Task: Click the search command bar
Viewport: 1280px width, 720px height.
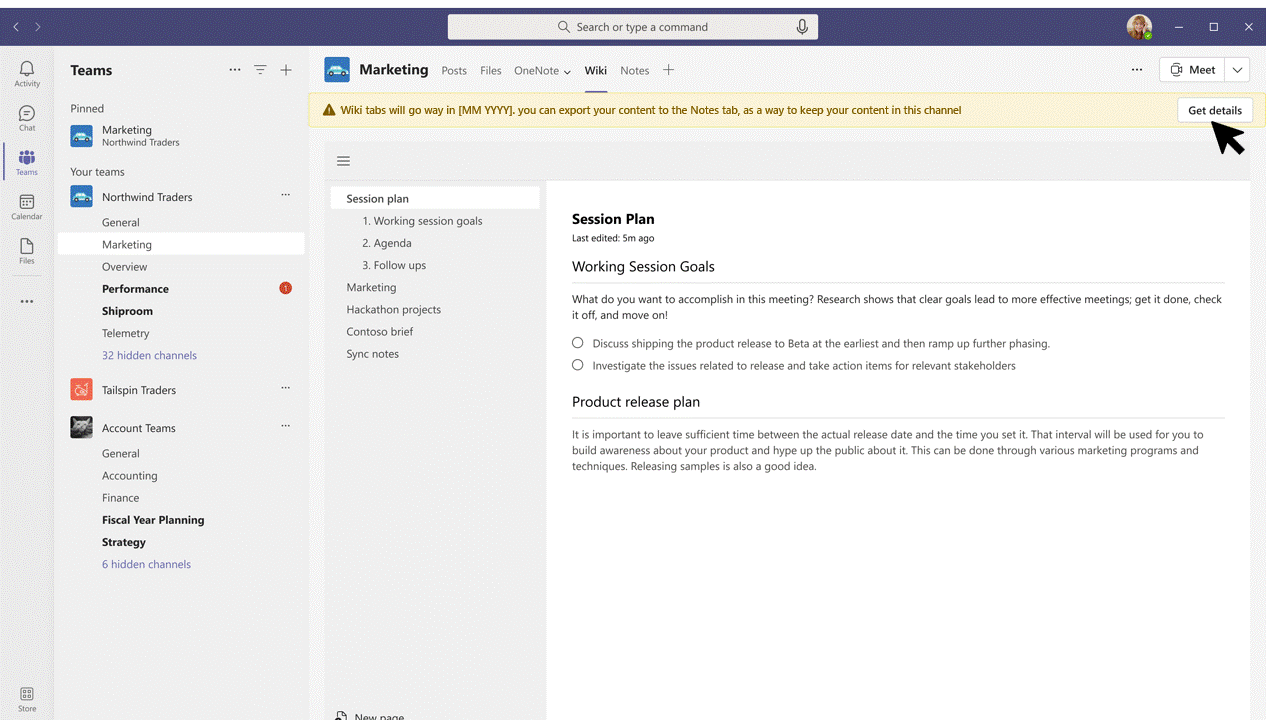Action: 633,26
